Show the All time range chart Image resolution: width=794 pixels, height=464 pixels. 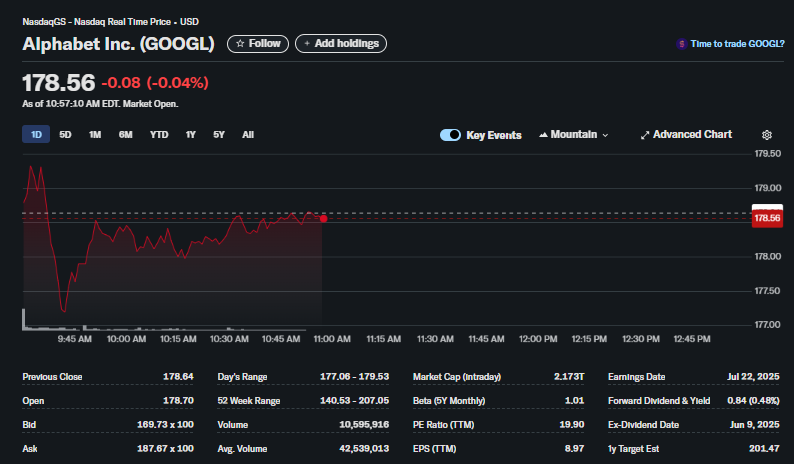coord(248,134)
